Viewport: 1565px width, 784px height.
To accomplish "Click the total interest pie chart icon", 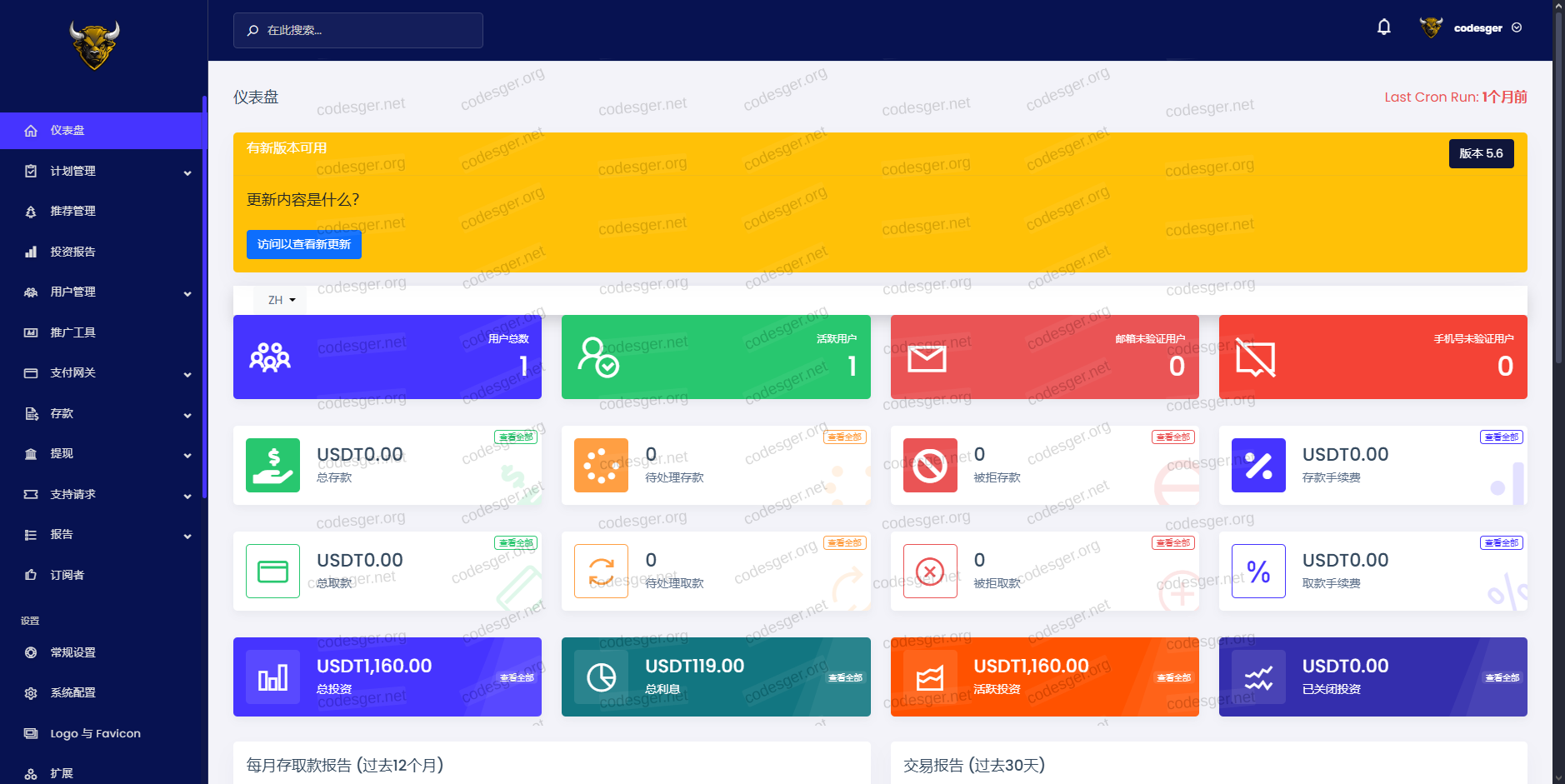I will coord(601,677).
